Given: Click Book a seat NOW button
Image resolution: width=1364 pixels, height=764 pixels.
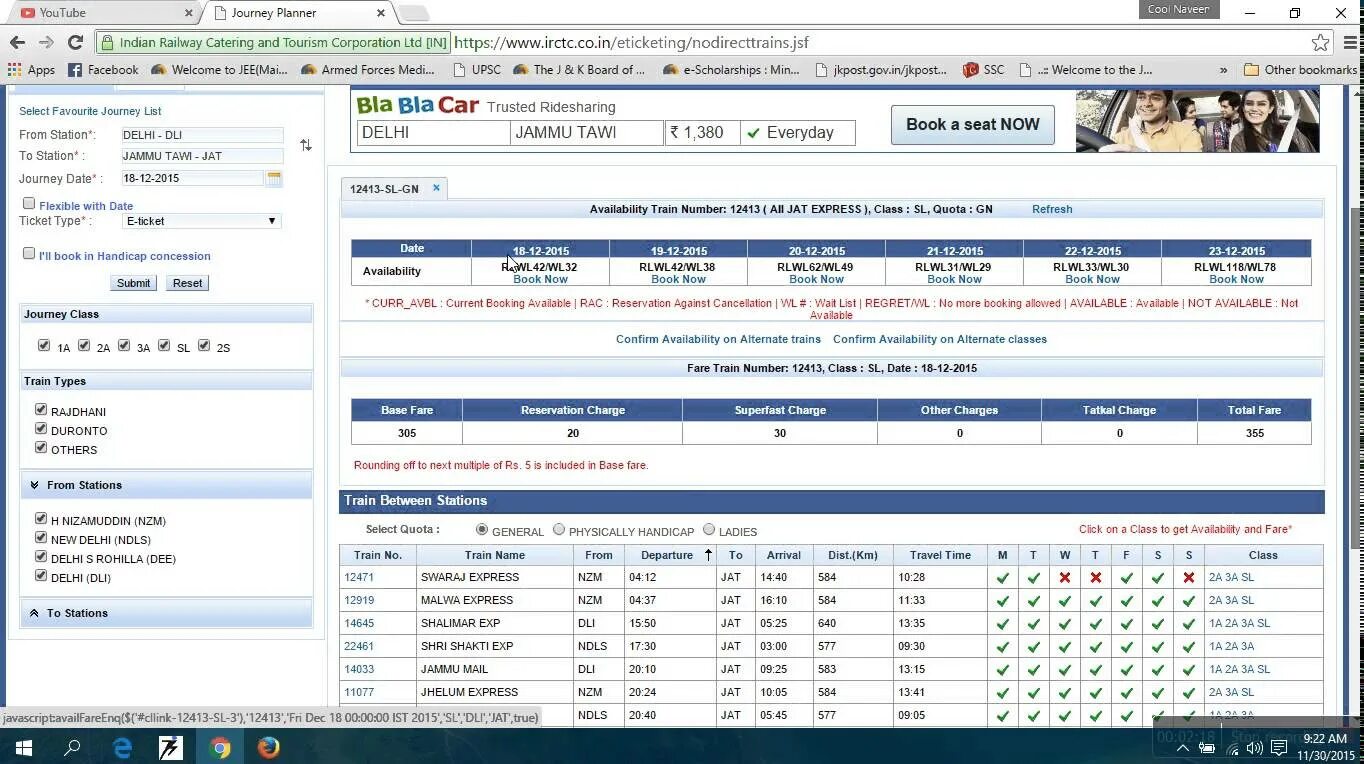Looking at the screenshot, I should (973, 125).
